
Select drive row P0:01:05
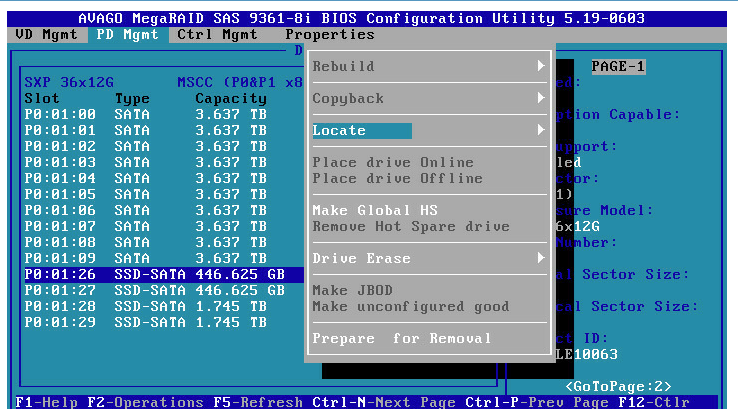pyautogui.click(x=164, y=194)
